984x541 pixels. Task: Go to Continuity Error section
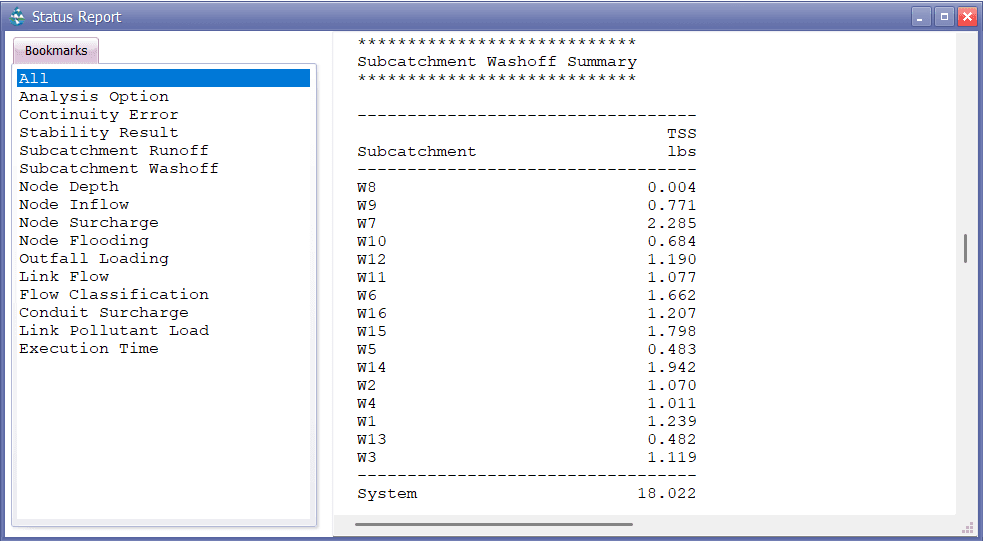(x=98, y=115)
